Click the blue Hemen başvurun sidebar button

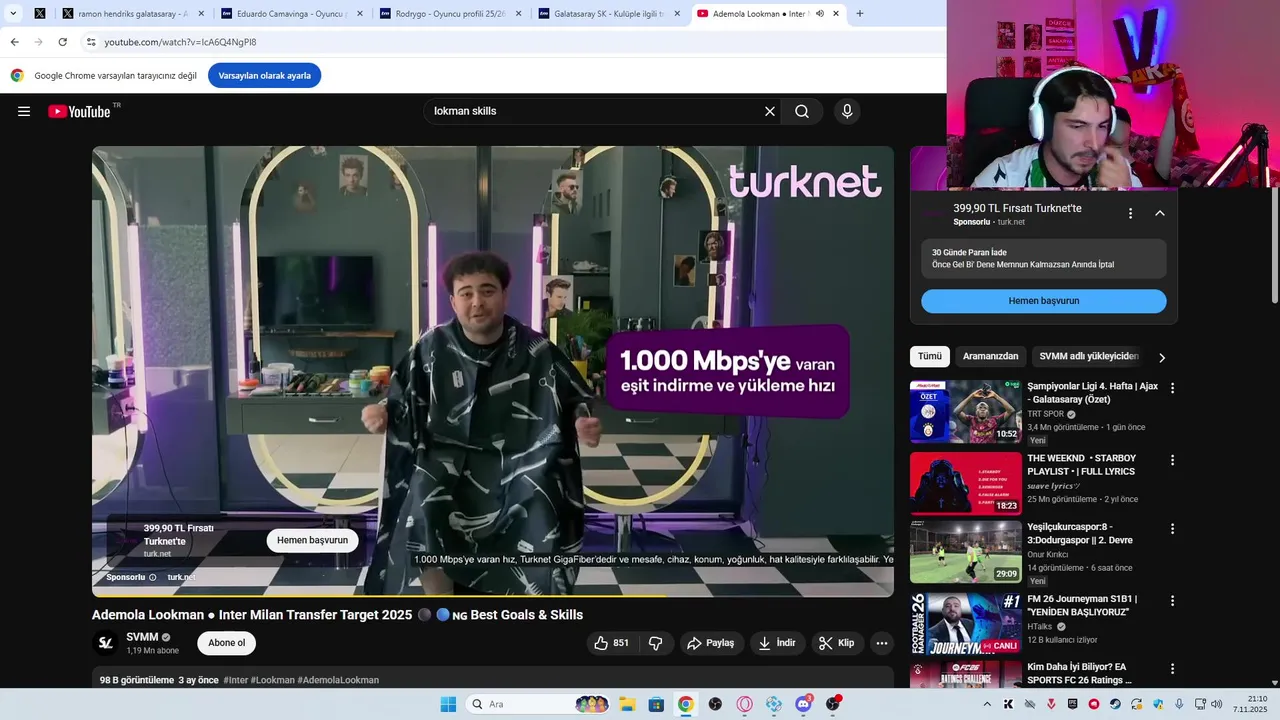pyautogui.click(x=1044, y=301)
